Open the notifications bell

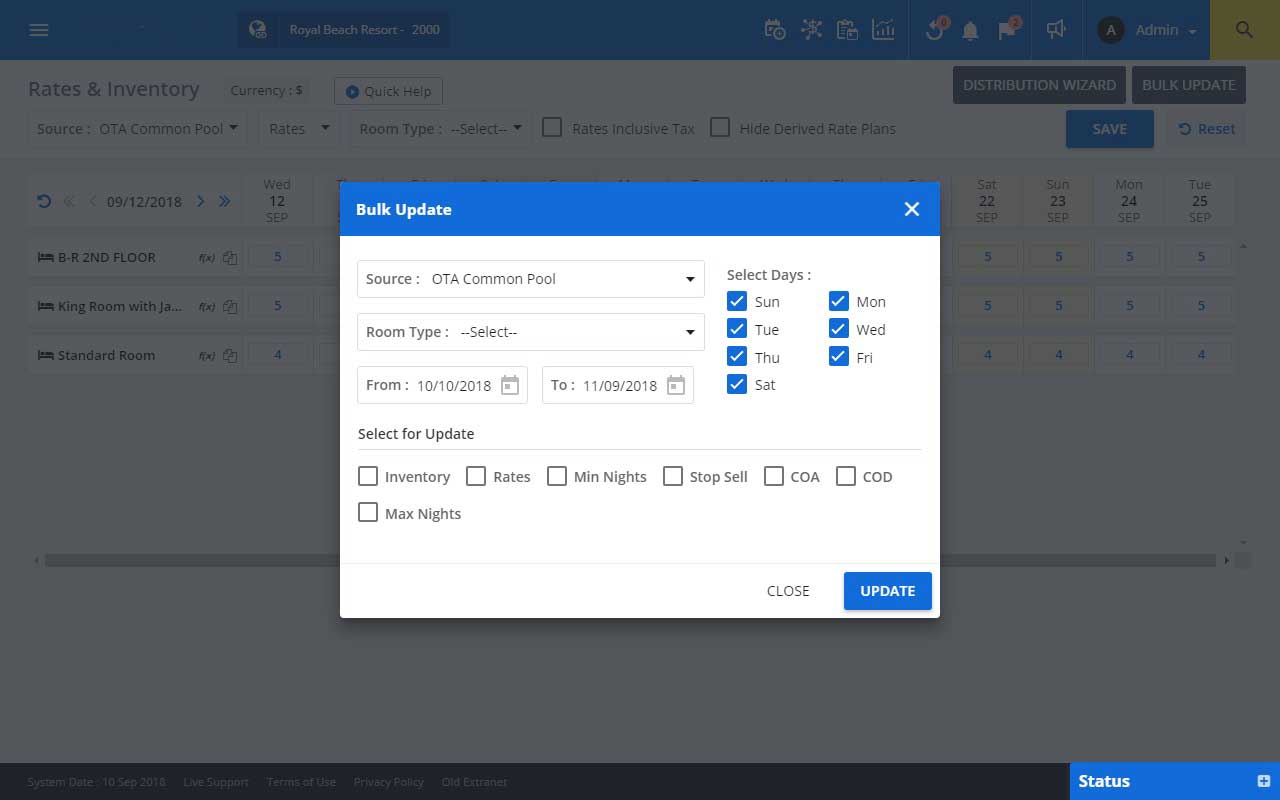coord(970,31)
